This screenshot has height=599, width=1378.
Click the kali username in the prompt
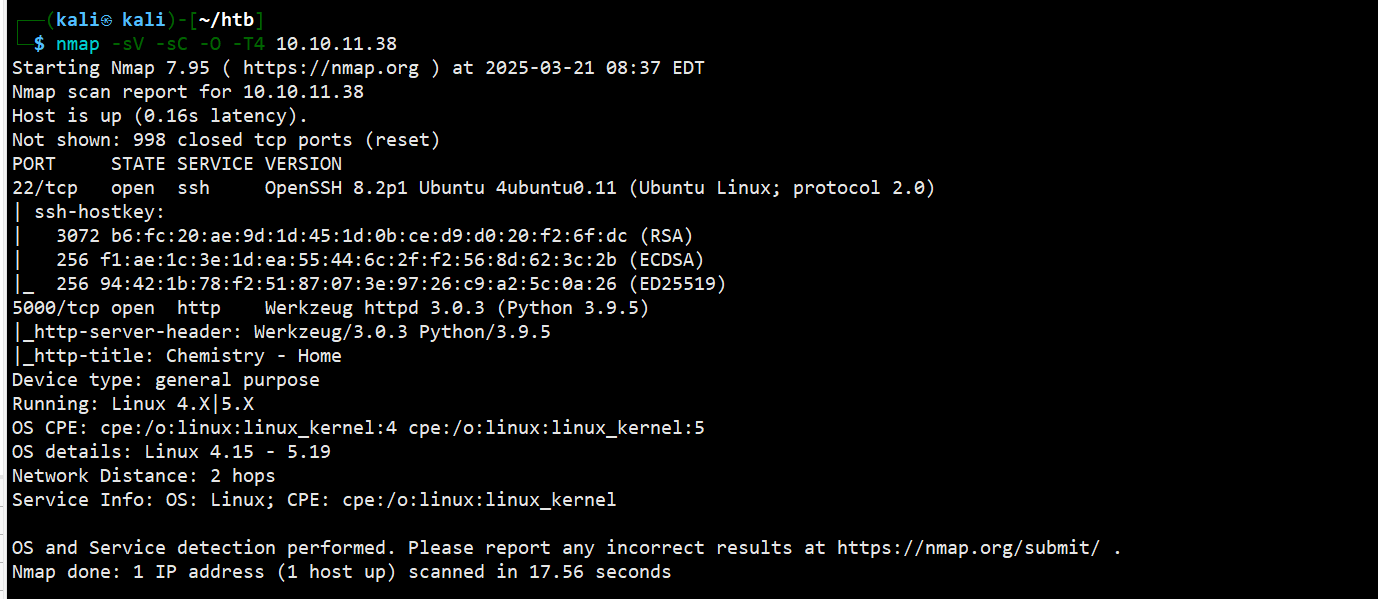pyautogui.click(x=77, y=20)
